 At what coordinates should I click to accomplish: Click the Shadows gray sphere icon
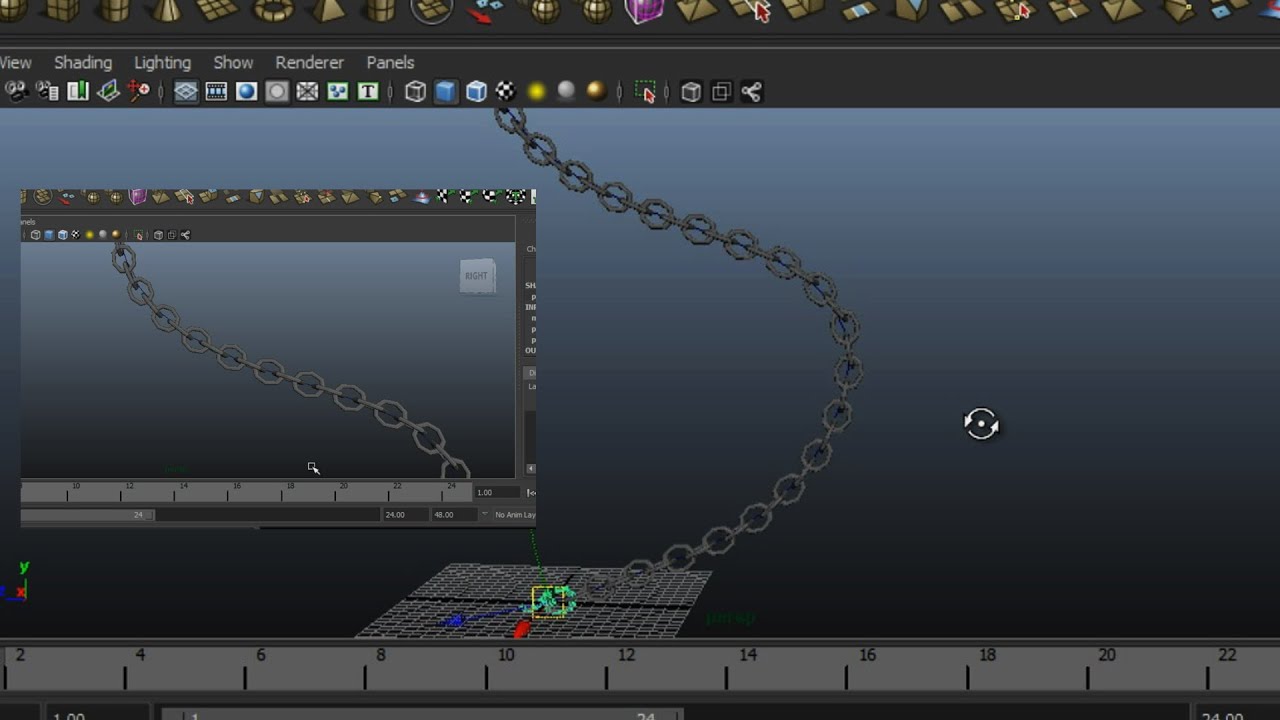pyautogui.click(x=566, y=92)
